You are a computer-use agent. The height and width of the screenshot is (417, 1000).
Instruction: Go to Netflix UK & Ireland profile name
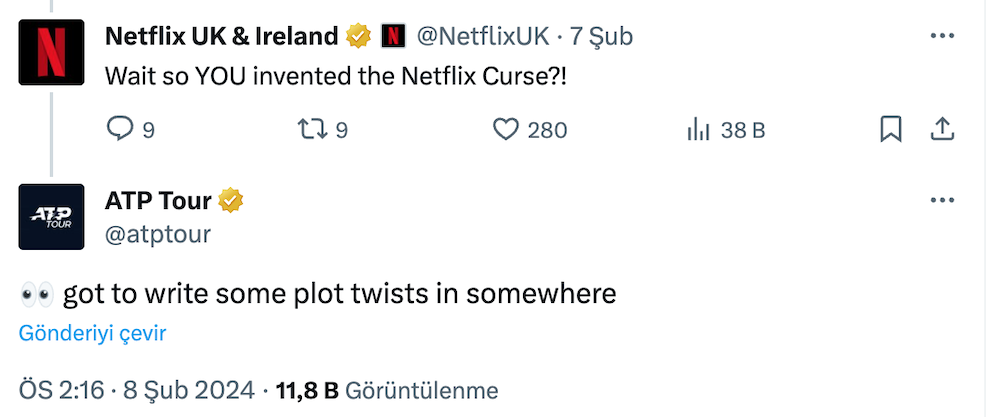pyautogui.click(x=221, y=37)
